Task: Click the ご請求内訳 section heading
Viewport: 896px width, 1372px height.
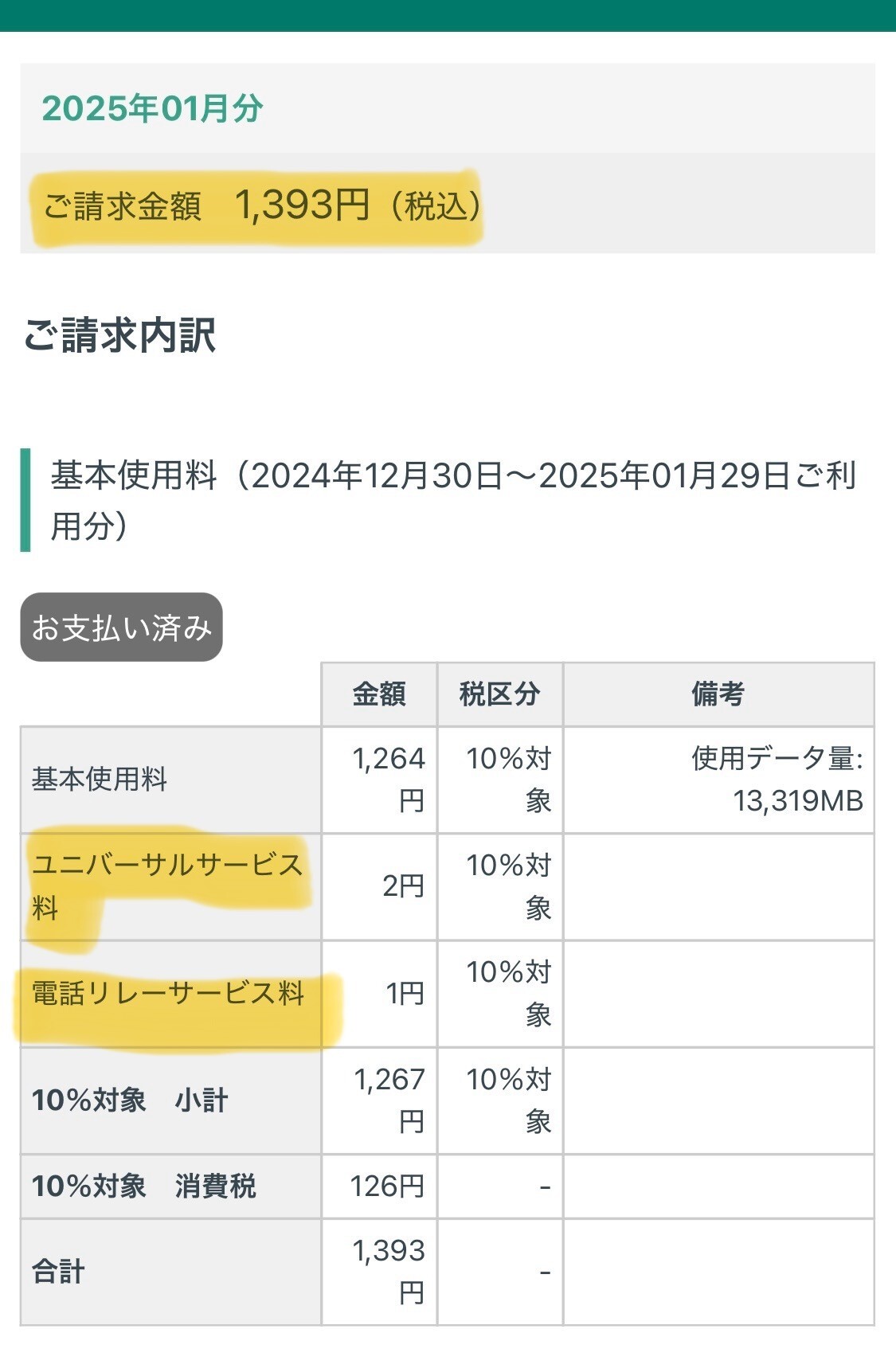Action: [x=119, y=334]
